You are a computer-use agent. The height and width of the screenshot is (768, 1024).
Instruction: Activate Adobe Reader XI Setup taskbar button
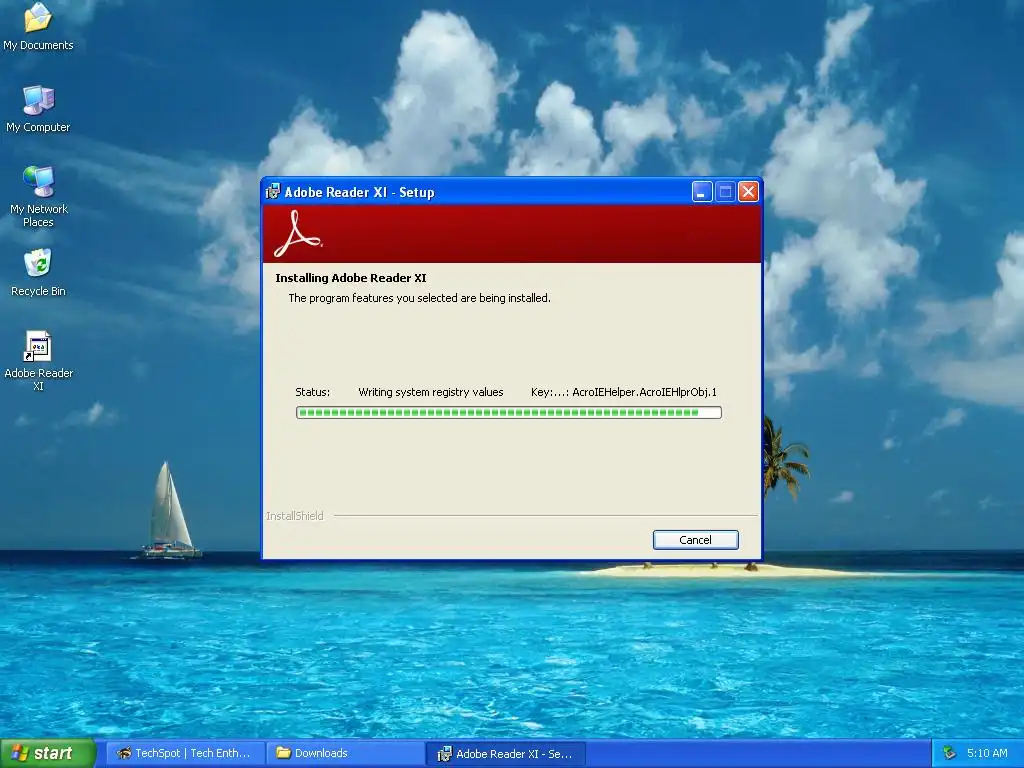(x=505, y=754)
